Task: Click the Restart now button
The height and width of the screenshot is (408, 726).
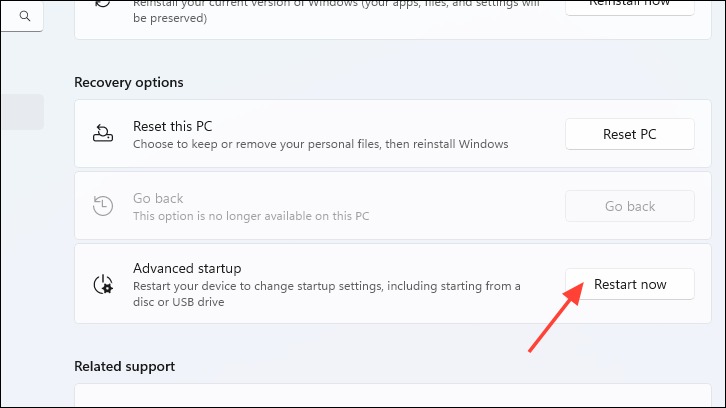Action: click(x=630, y=284)
